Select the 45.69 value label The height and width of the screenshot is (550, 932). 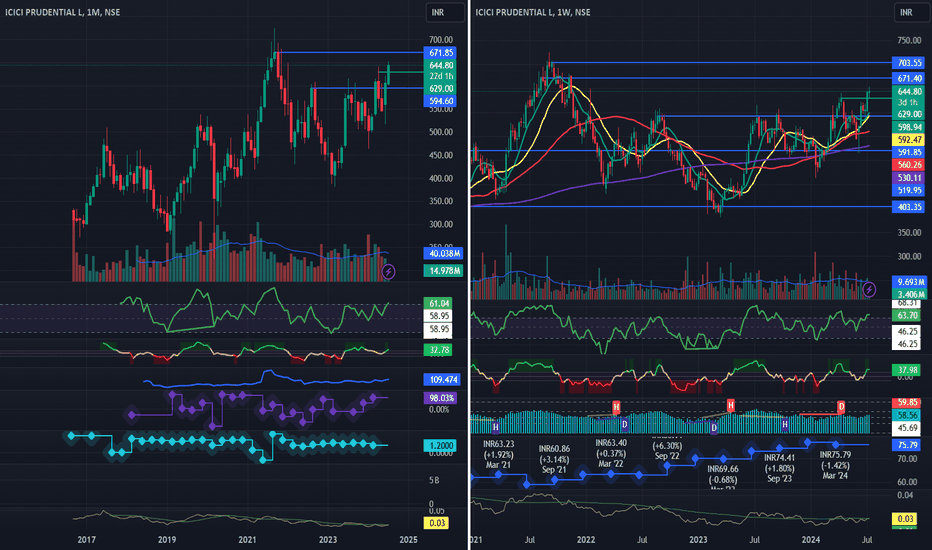click(906, 428)
